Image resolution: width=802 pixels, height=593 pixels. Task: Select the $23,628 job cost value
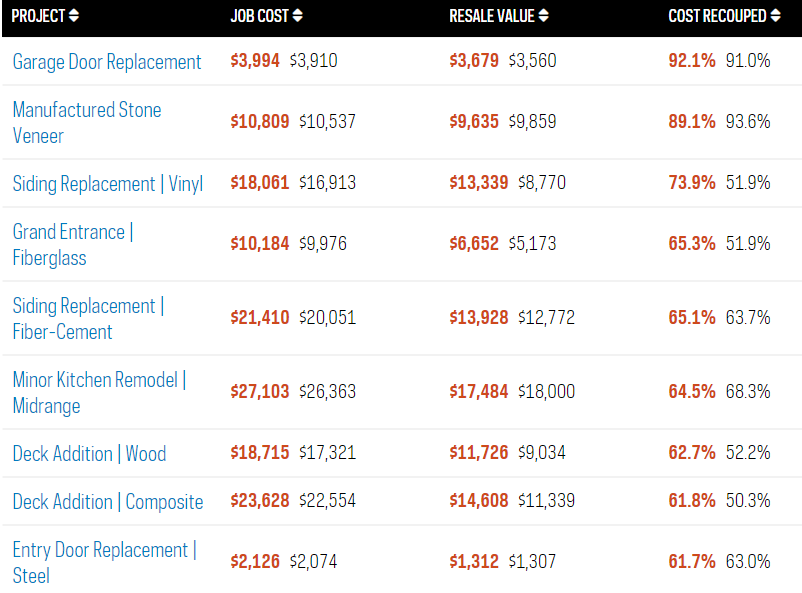coord(260,501)
